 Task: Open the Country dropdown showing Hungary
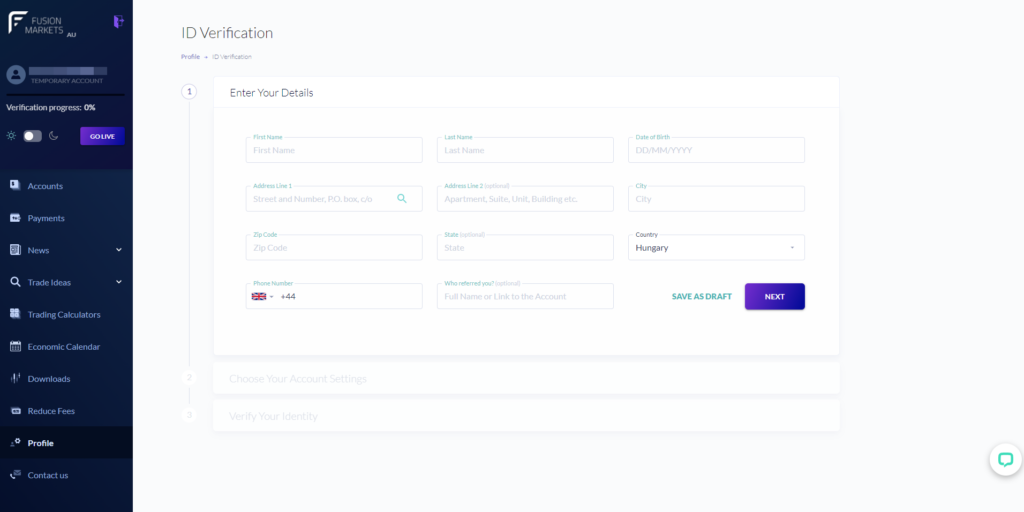click(716, 247)
